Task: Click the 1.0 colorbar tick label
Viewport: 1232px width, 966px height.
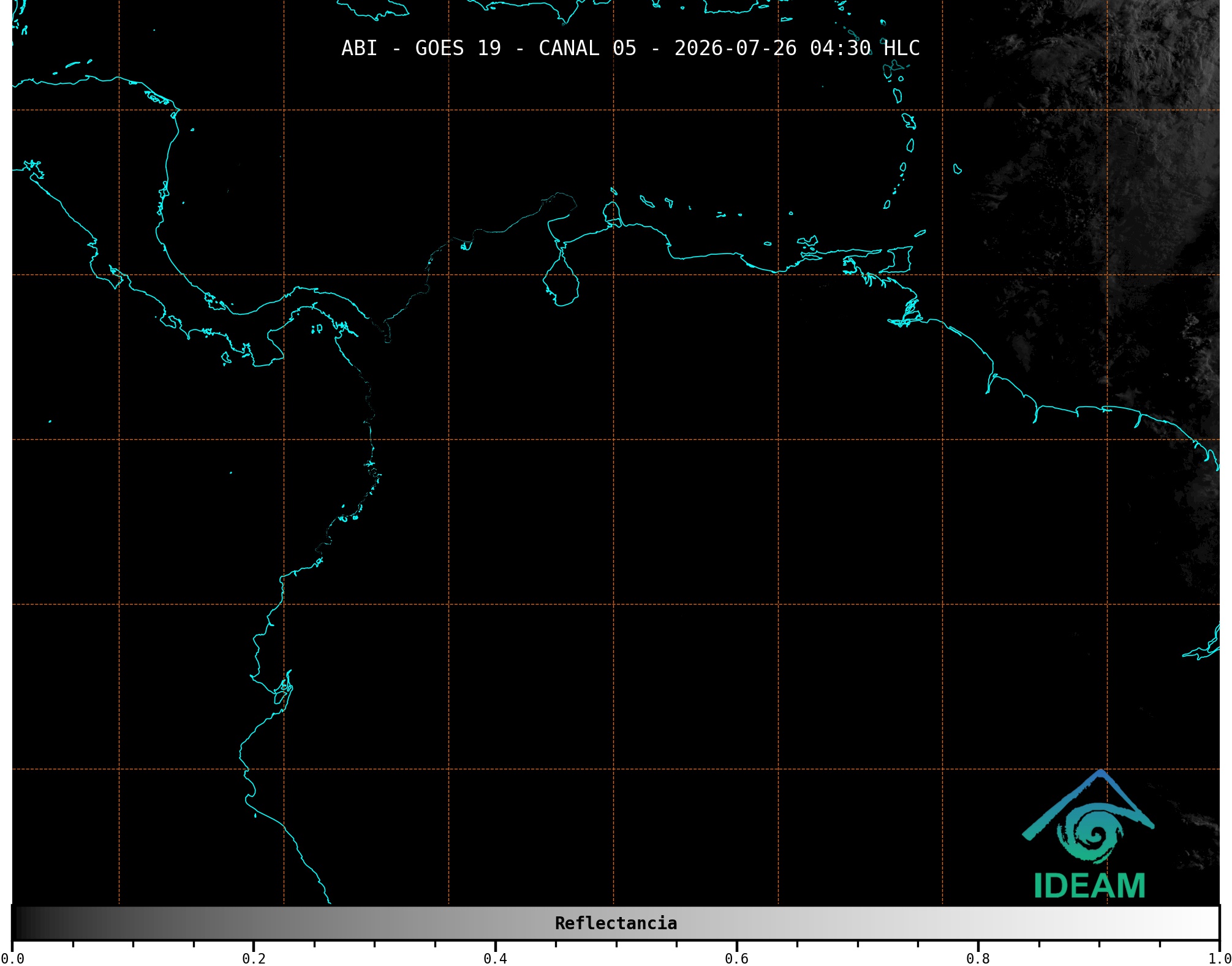Action: tap(1219, 959)
